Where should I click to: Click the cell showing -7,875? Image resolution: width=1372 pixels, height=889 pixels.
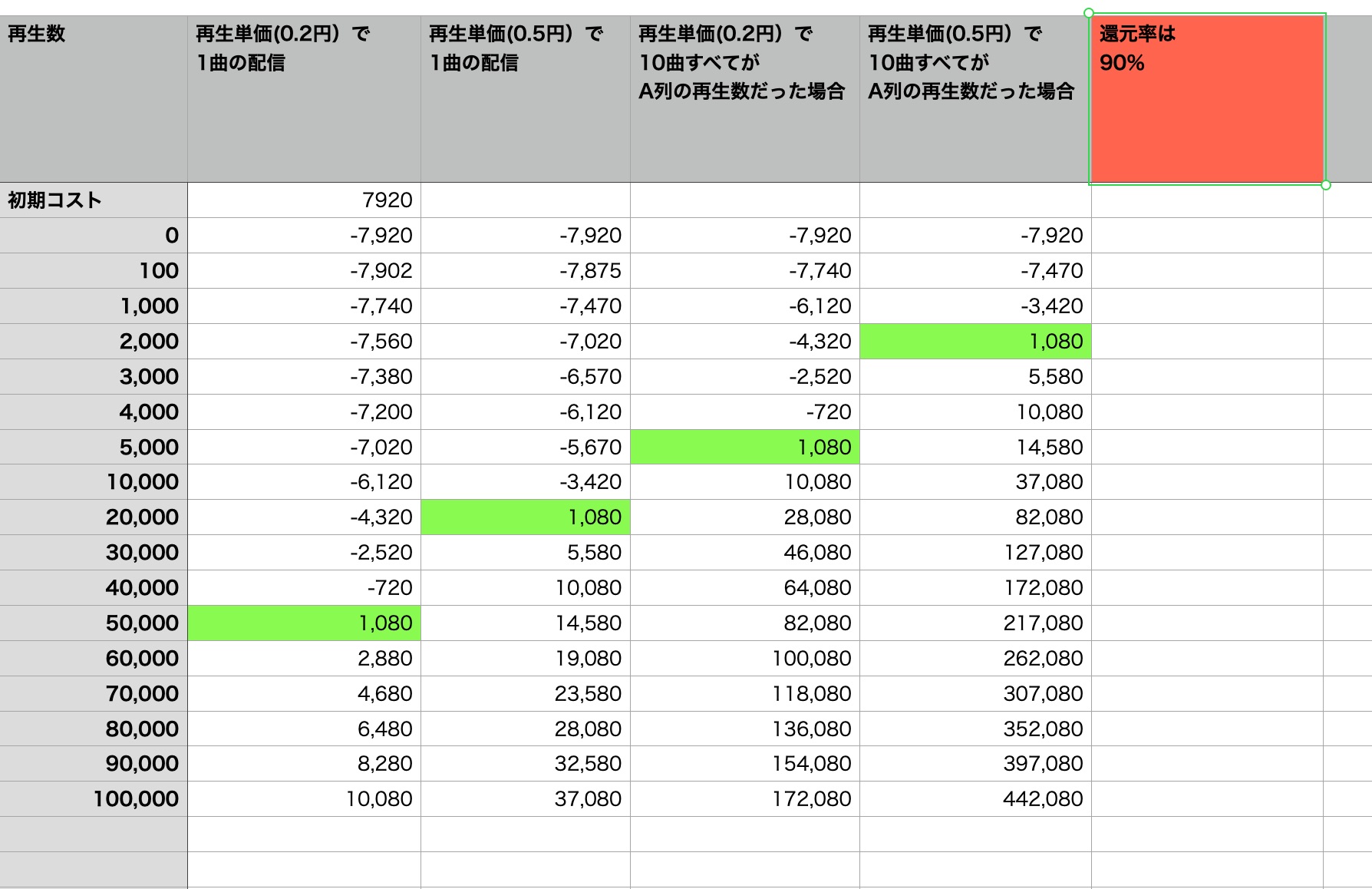[526, 271]
